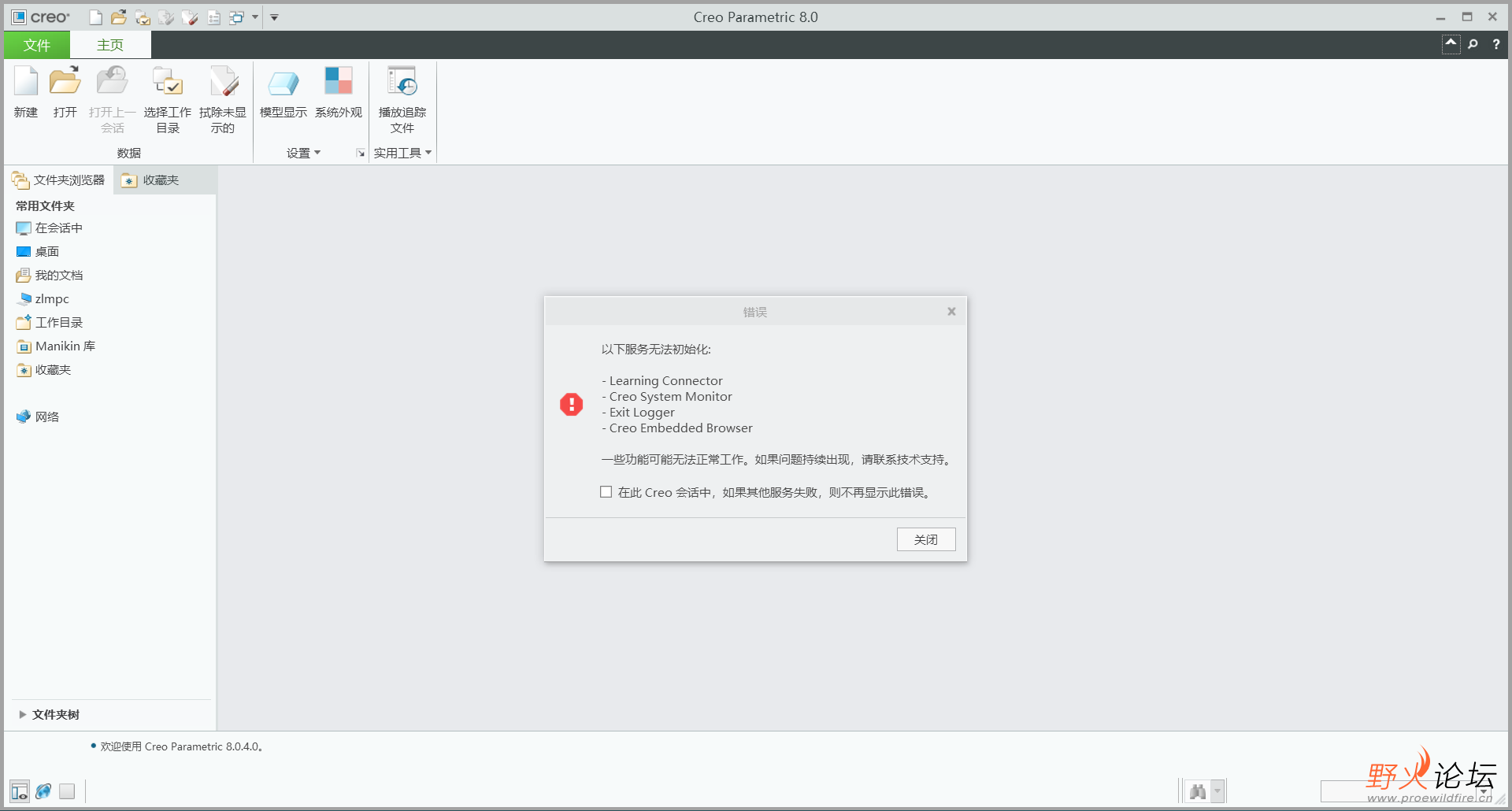Collapse the ribbon with the up arrow
Viewport: 1512px width, 811px height.
coord(1451,44)
